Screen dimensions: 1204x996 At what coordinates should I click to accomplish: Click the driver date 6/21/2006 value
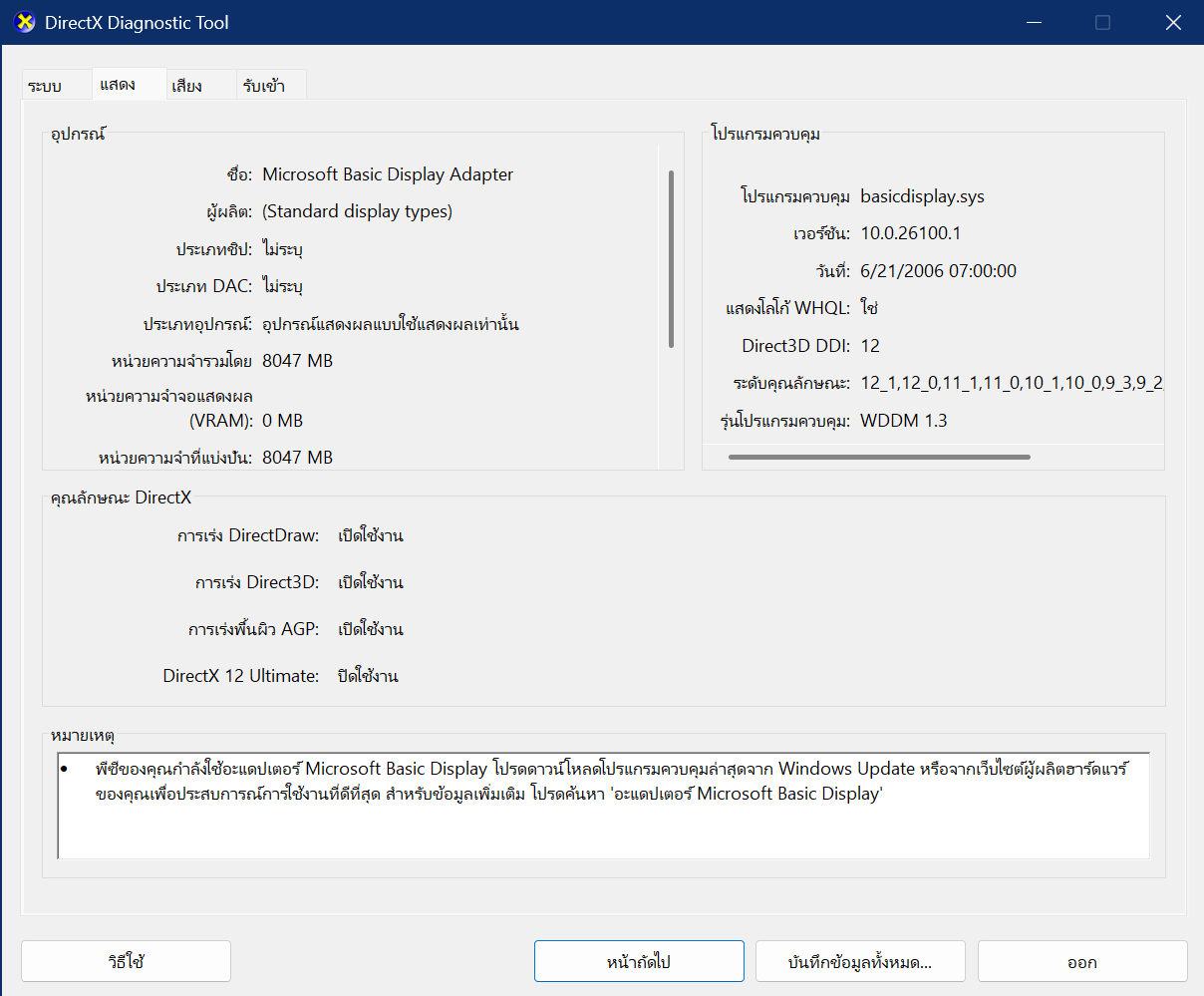[x=938, y=271]
